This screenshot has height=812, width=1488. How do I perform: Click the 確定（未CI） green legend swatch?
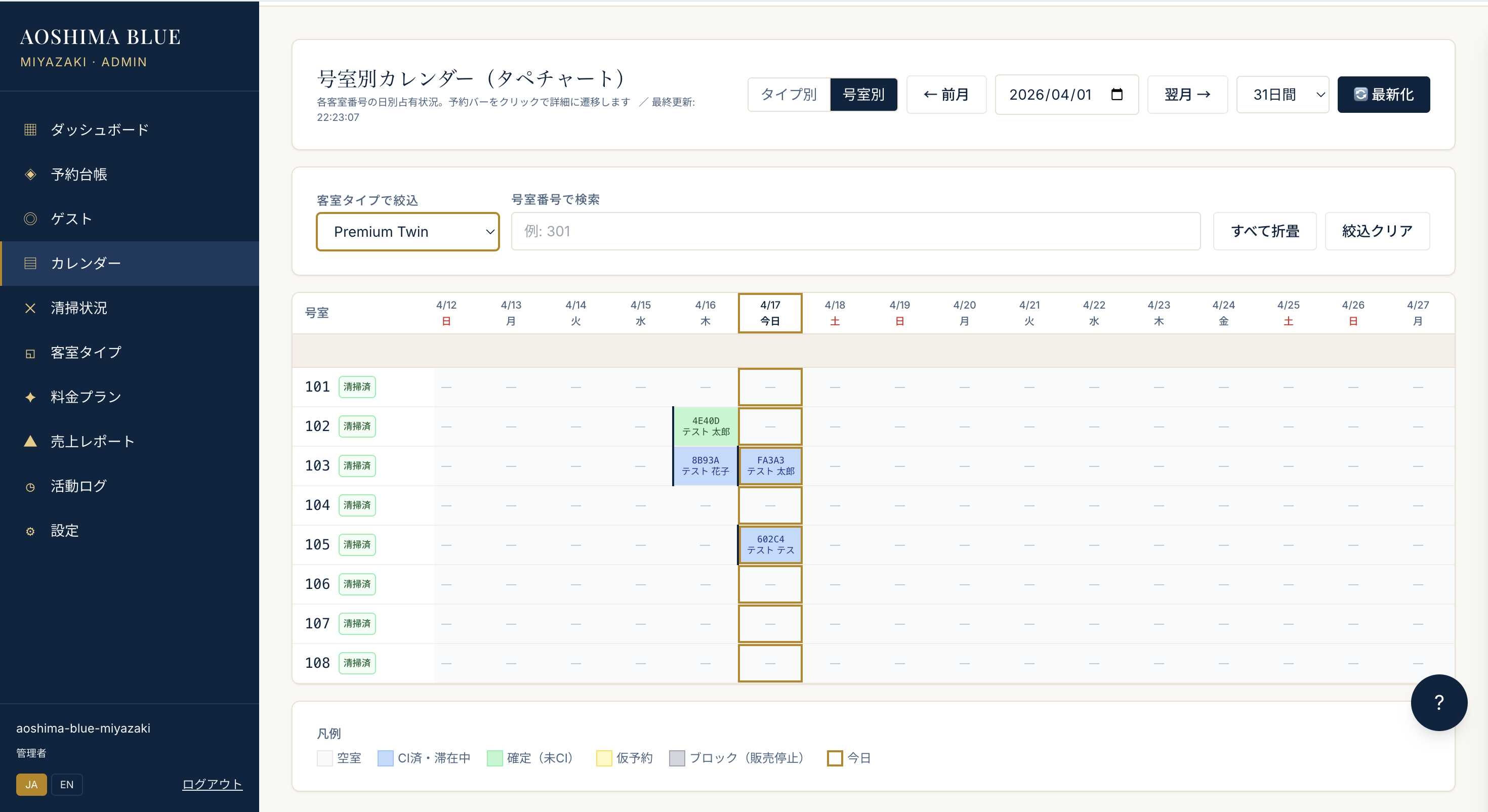(x=494, y=758)
